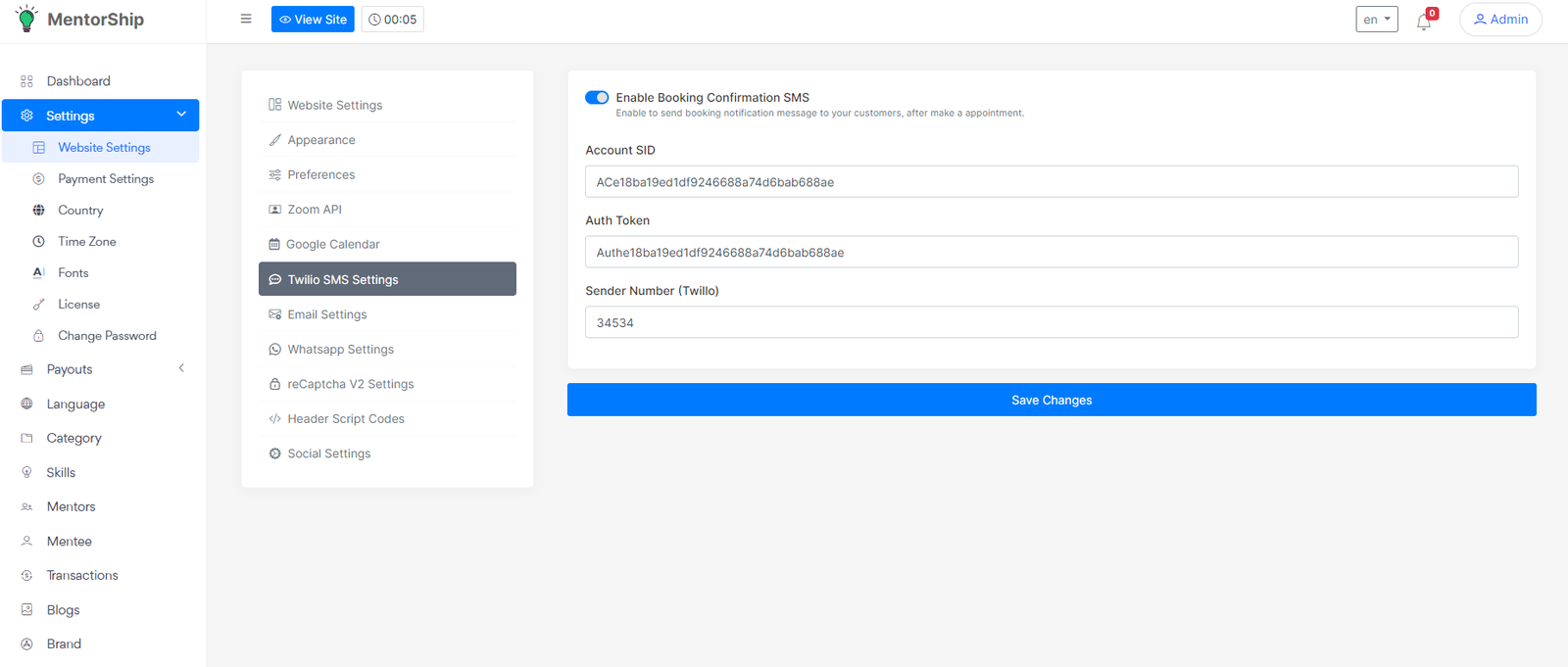Click the Whatsapp Settings icon
Image resolution: width=1568 pixels, height=667 pixels.
pyautogui.click(x=275, y=350)
